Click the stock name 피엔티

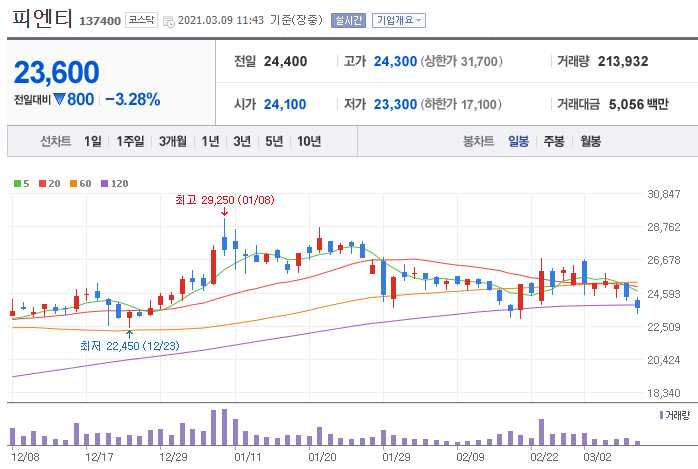(42, 18)
